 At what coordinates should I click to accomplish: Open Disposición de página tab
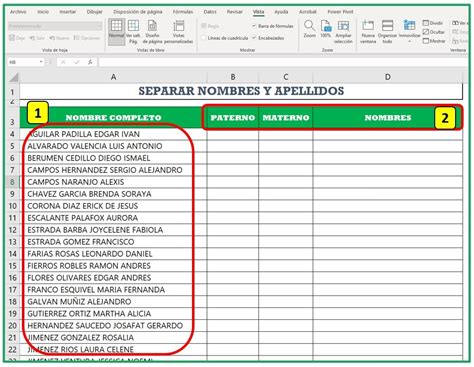point(138,12)
